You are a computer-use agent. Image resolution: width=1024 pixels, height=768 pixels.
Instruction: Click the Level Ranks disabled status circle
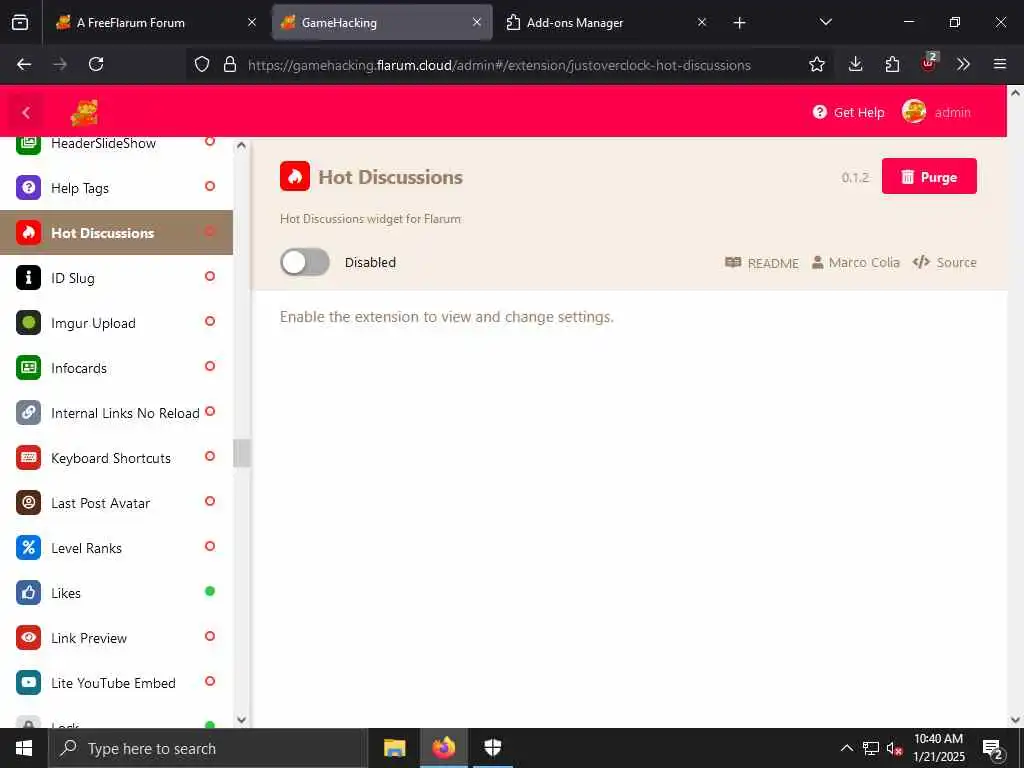210,547
